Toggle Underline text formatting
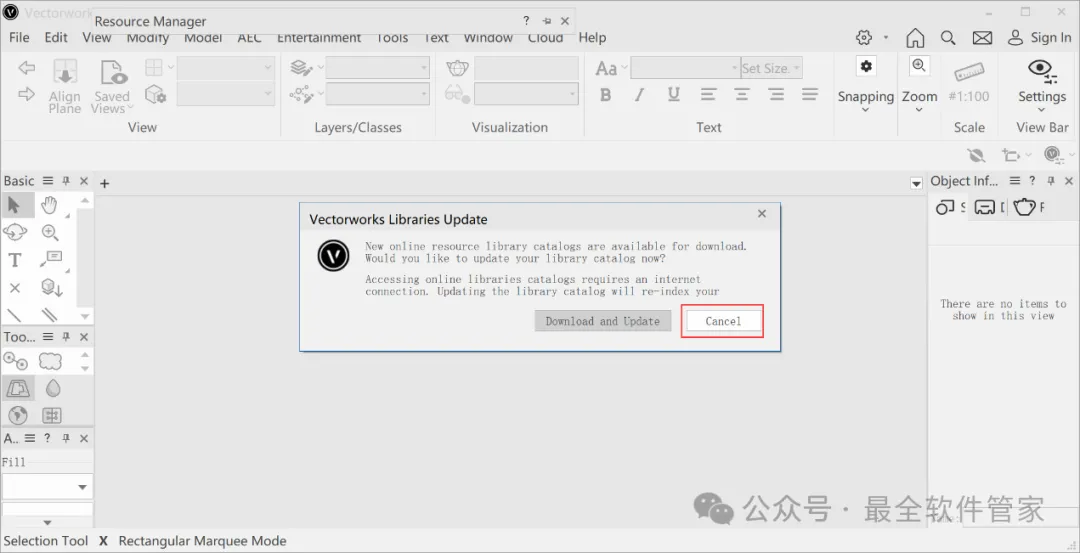This screenshot has height=553, width=1080. tap(674, 94)
